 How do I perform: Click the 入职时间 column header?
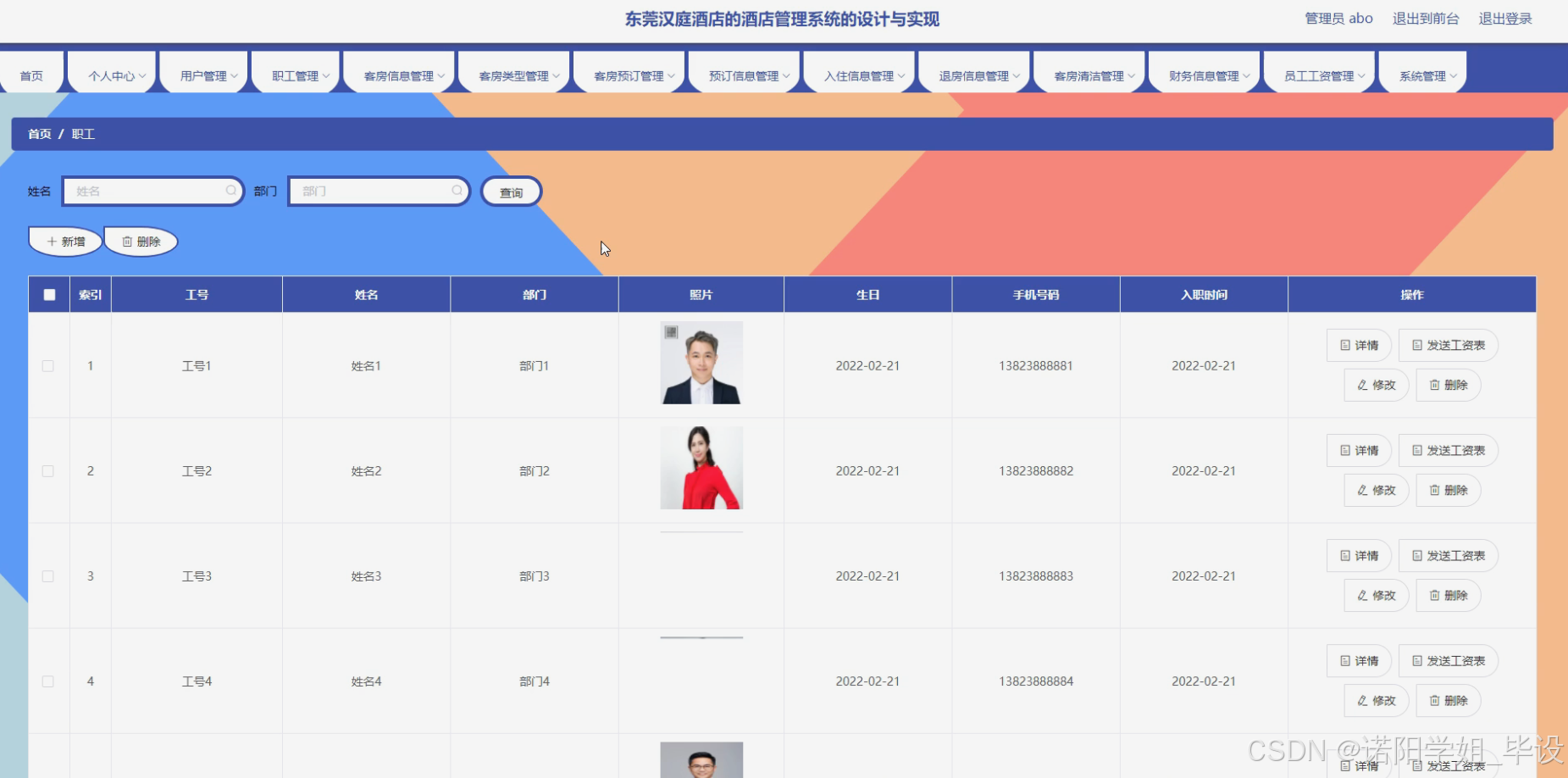[x=1204, y=295]
